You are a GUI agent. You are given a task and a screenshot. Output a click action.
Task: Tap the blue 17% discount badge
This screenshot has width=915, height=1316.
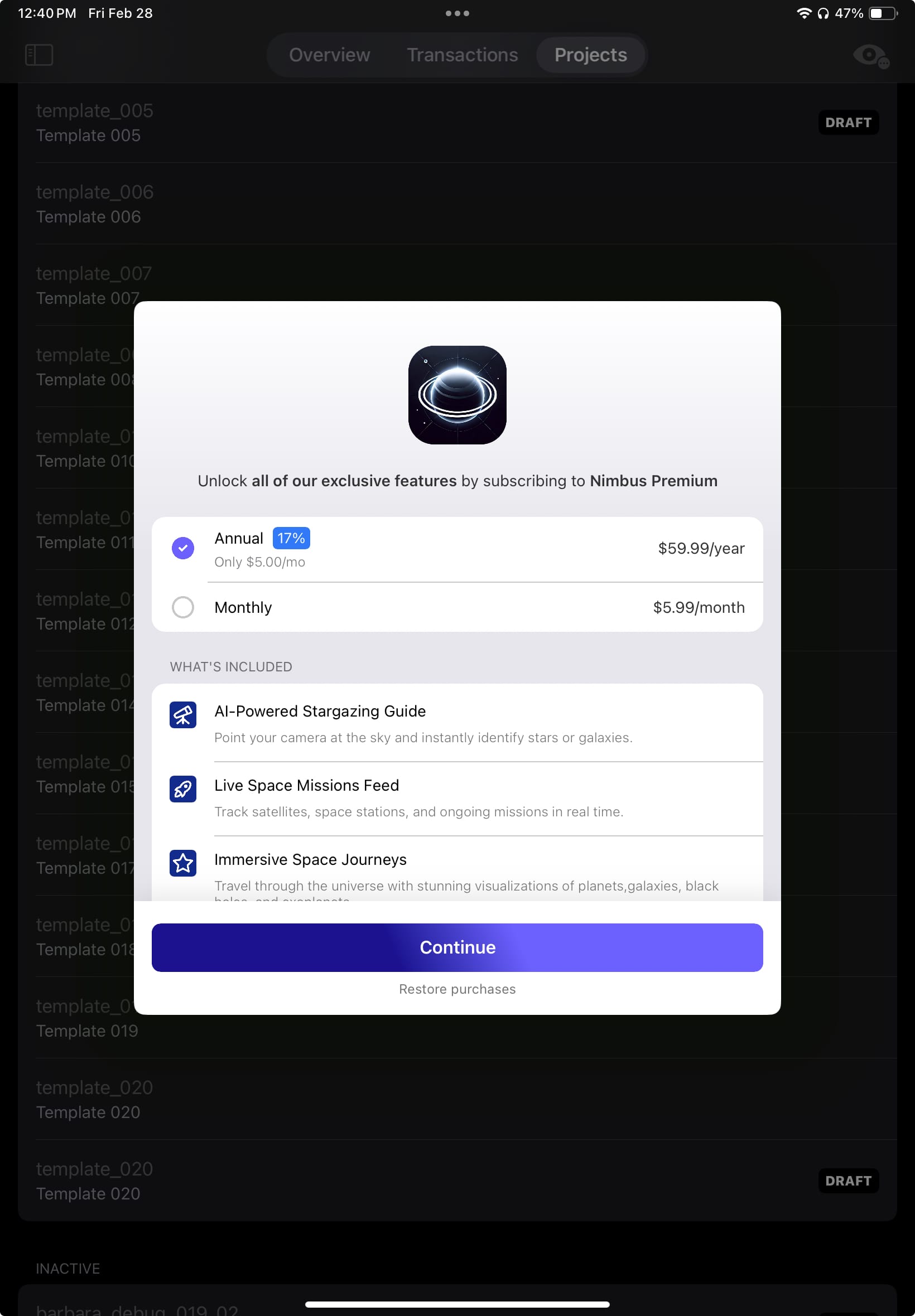(x=291, y=538)
